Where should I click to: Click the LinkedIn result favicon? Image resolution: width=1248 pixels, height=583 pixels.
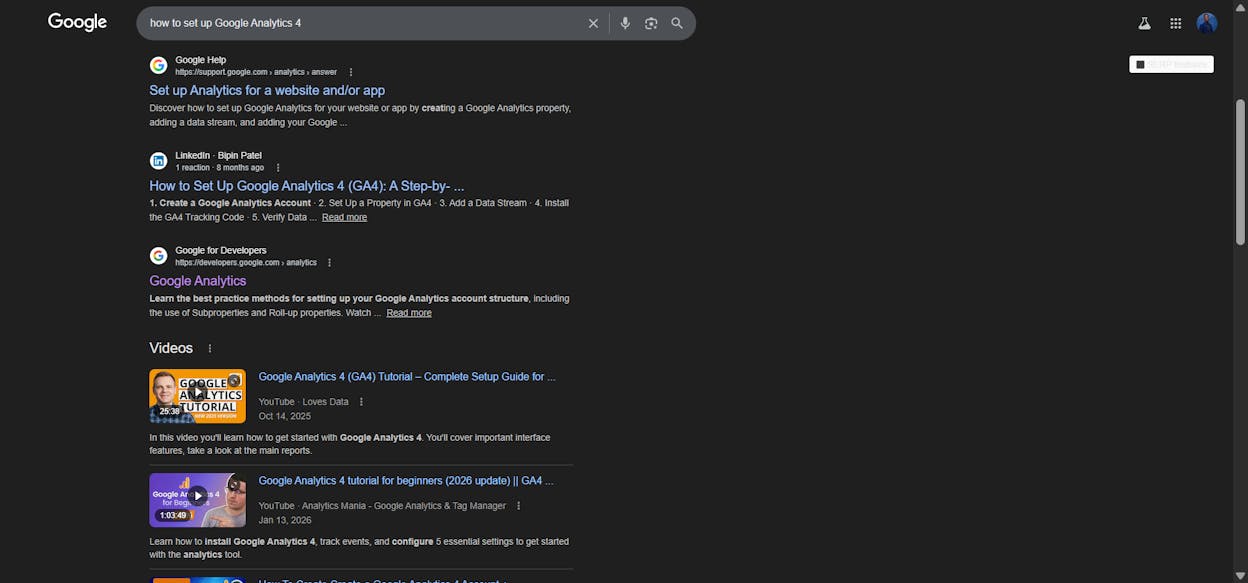(158, 161)
